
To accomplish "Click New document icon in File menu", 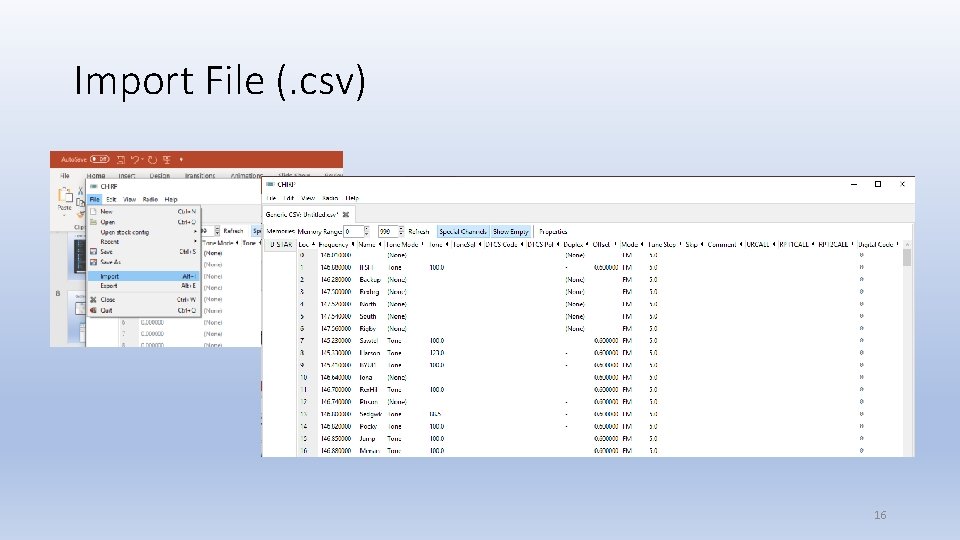I will (93, 211).
